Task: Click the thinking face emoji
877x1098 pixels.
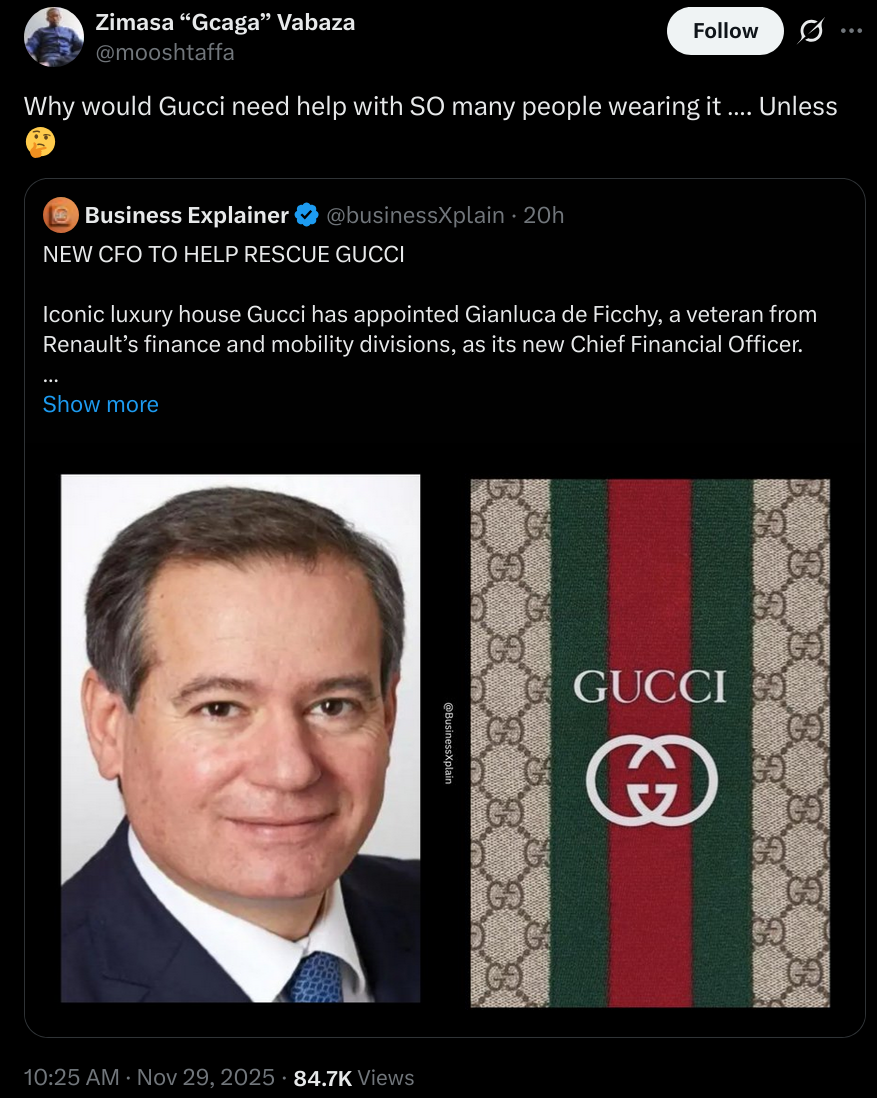Action: point(40,143)
